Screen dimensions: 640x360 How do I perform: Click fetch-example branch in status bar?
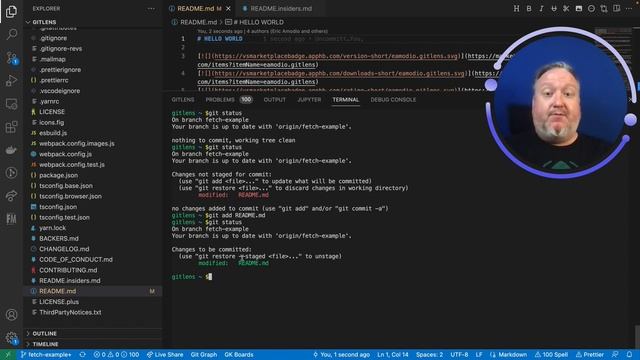[46, 355]
